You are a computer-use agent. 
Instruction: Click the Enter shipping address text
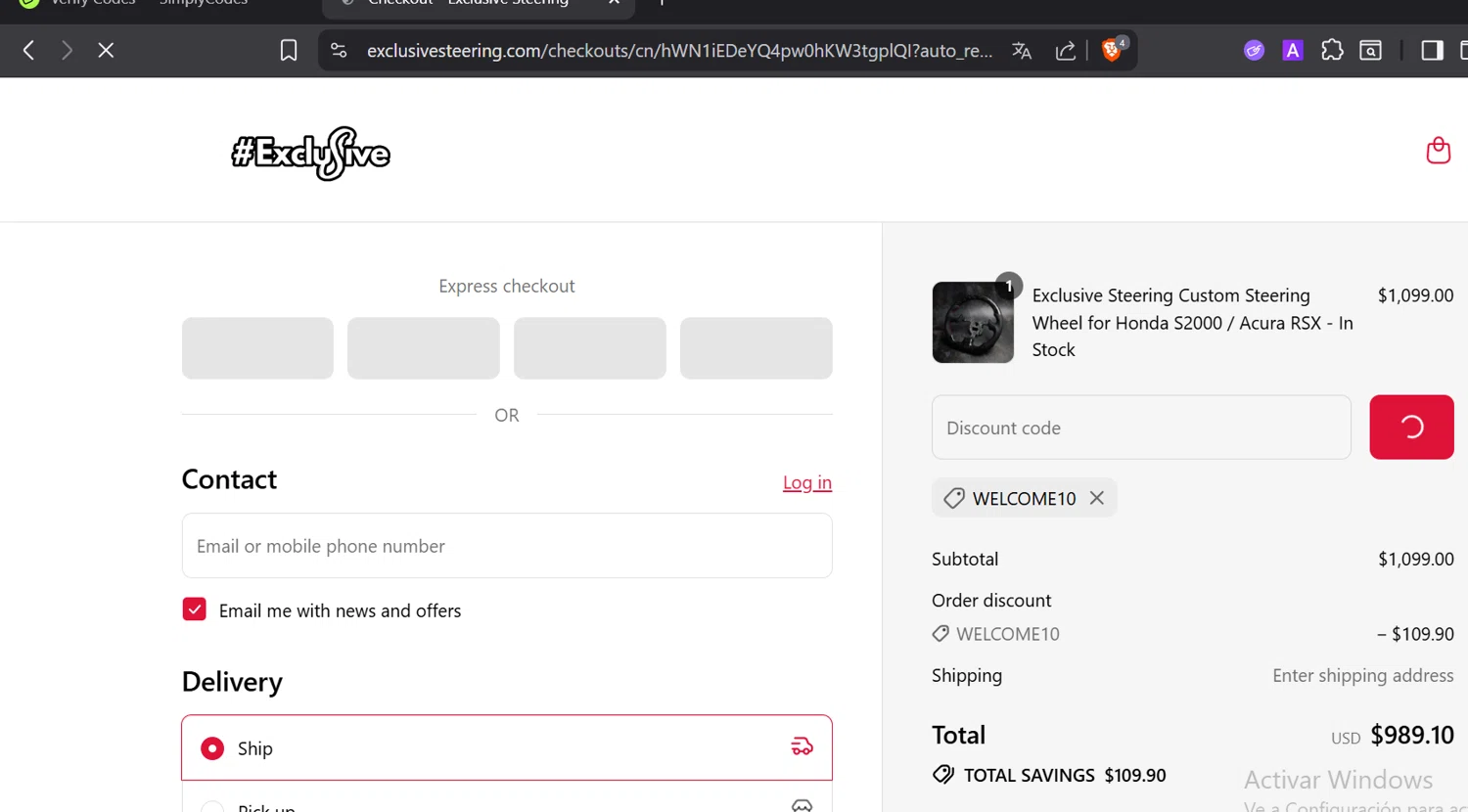pyautogui.click(x=1362, y=675)
